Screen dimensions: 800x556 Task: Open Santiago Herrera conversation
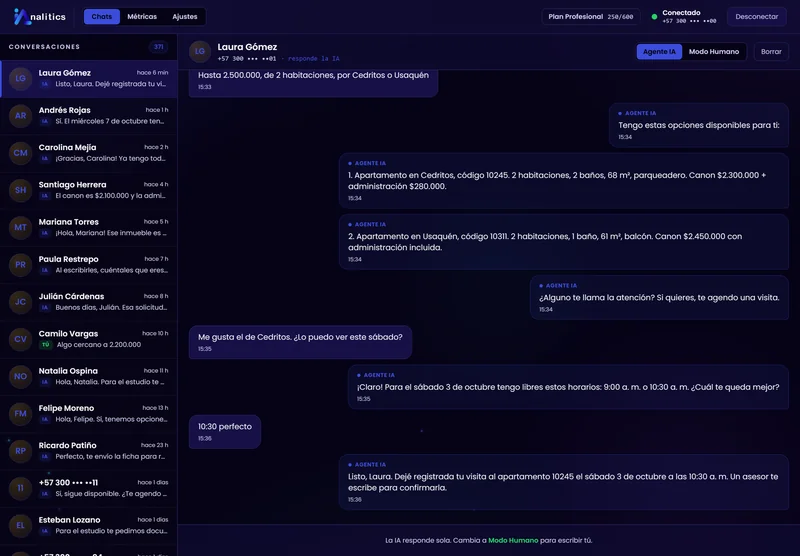[89, 191]
